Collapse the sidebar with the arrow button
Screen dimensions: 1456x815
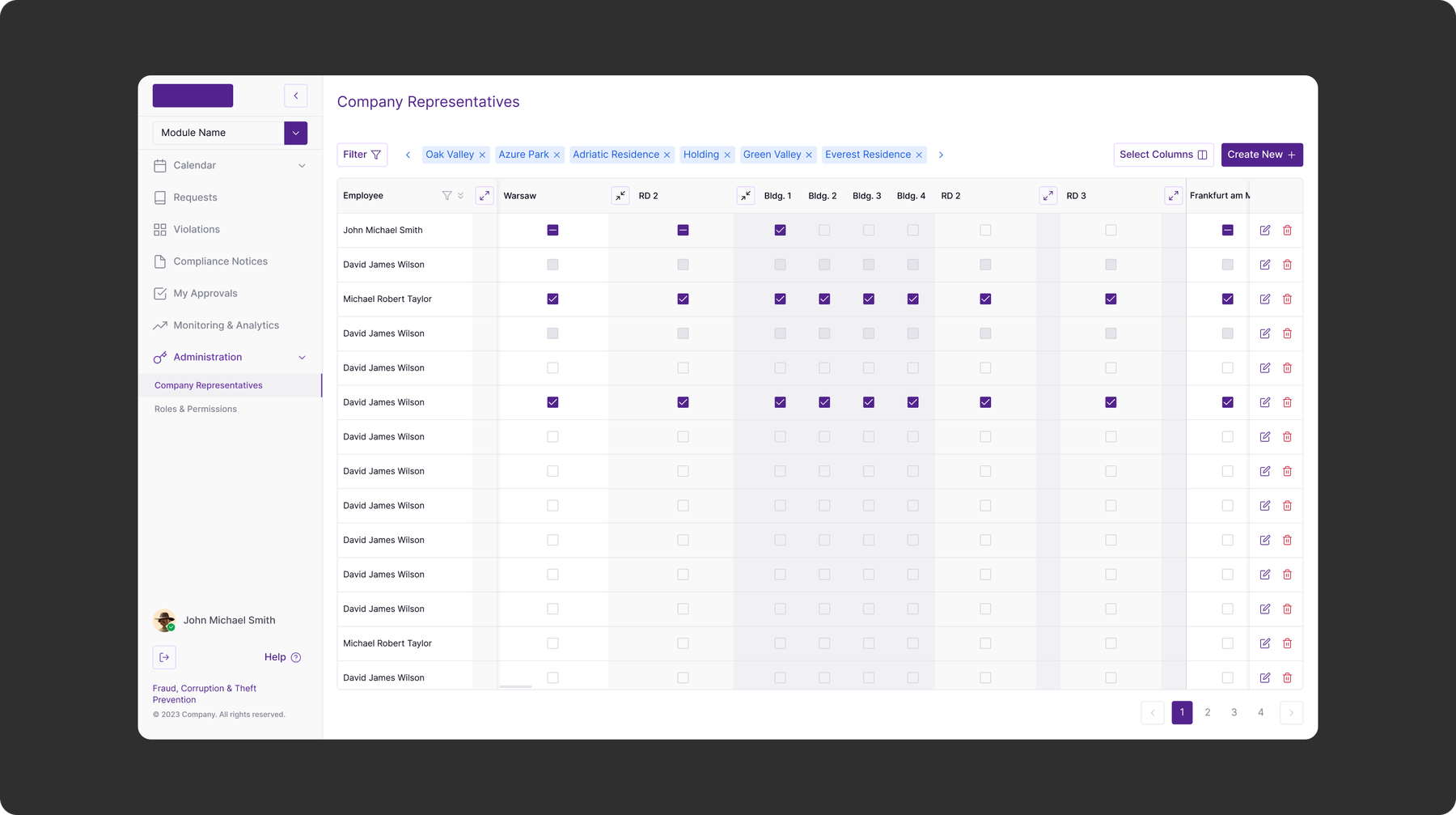click(x=296, y=96)
